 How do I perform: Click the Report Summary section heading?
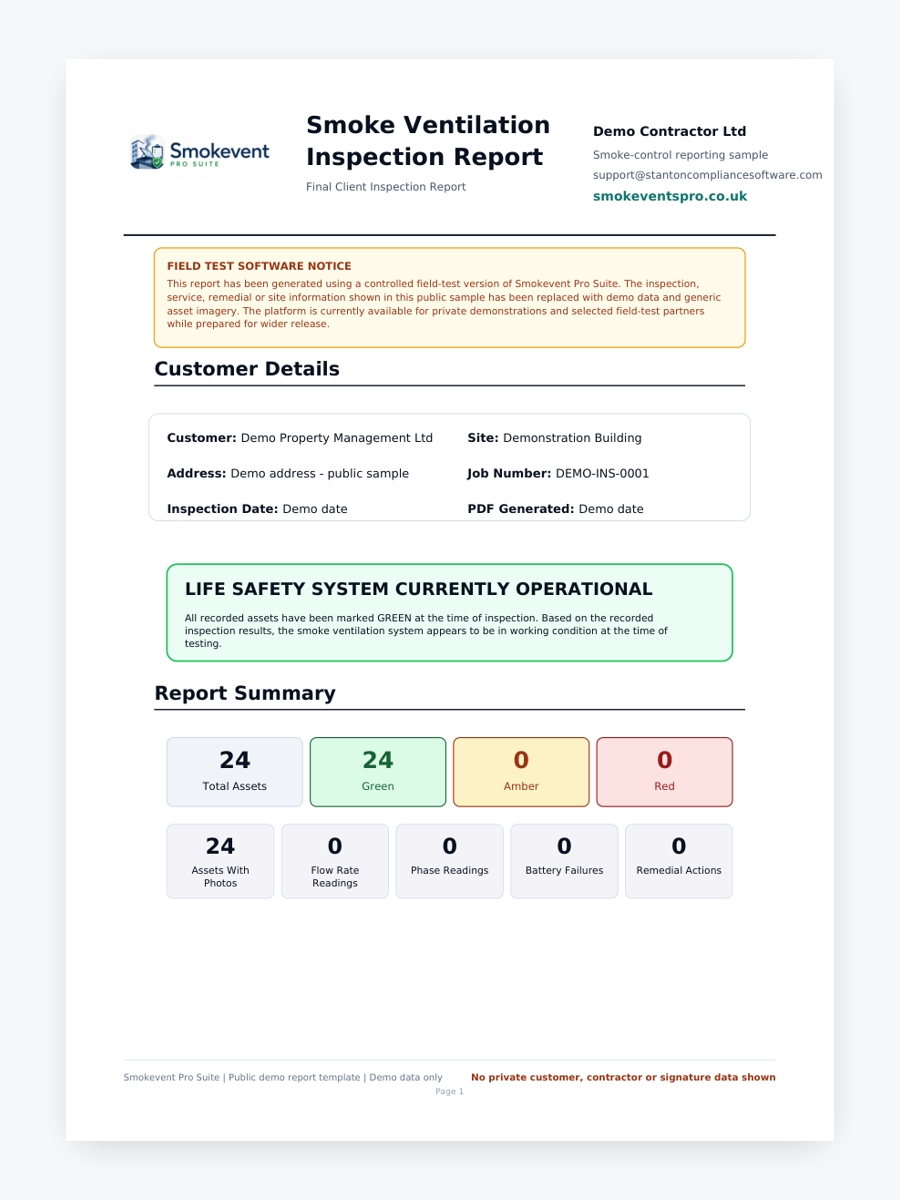click(x=245, y=693)
